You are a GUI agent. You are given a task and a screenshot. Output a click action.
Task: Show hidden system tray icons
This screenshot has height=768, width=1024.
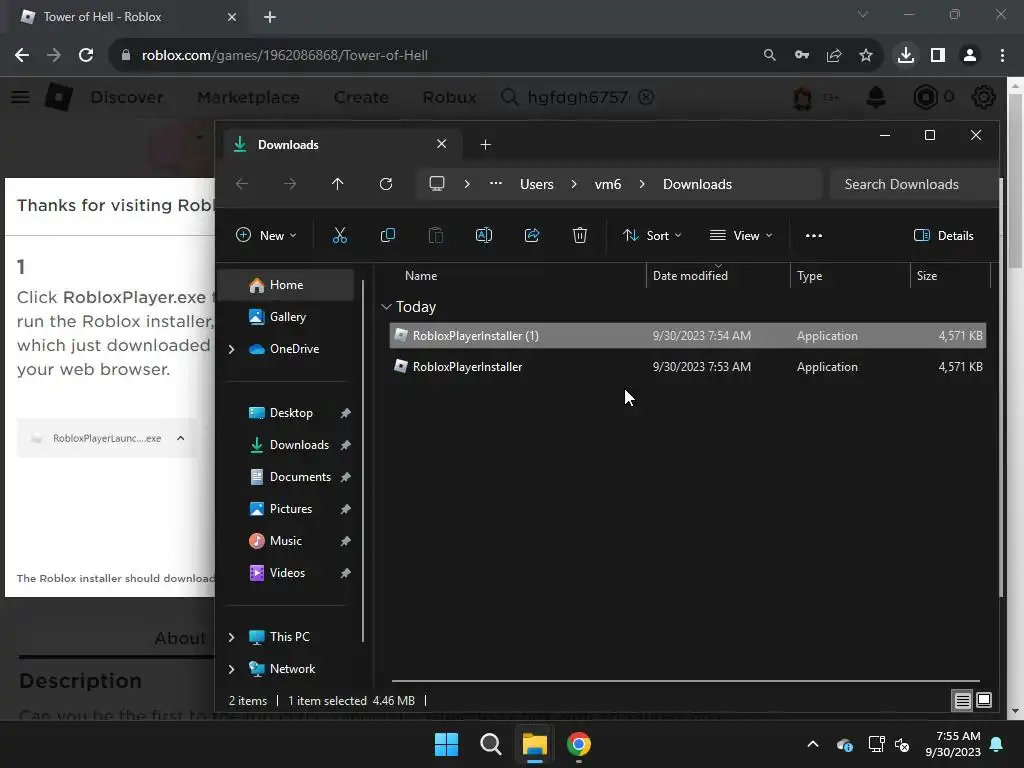click(x=813, y=744)
